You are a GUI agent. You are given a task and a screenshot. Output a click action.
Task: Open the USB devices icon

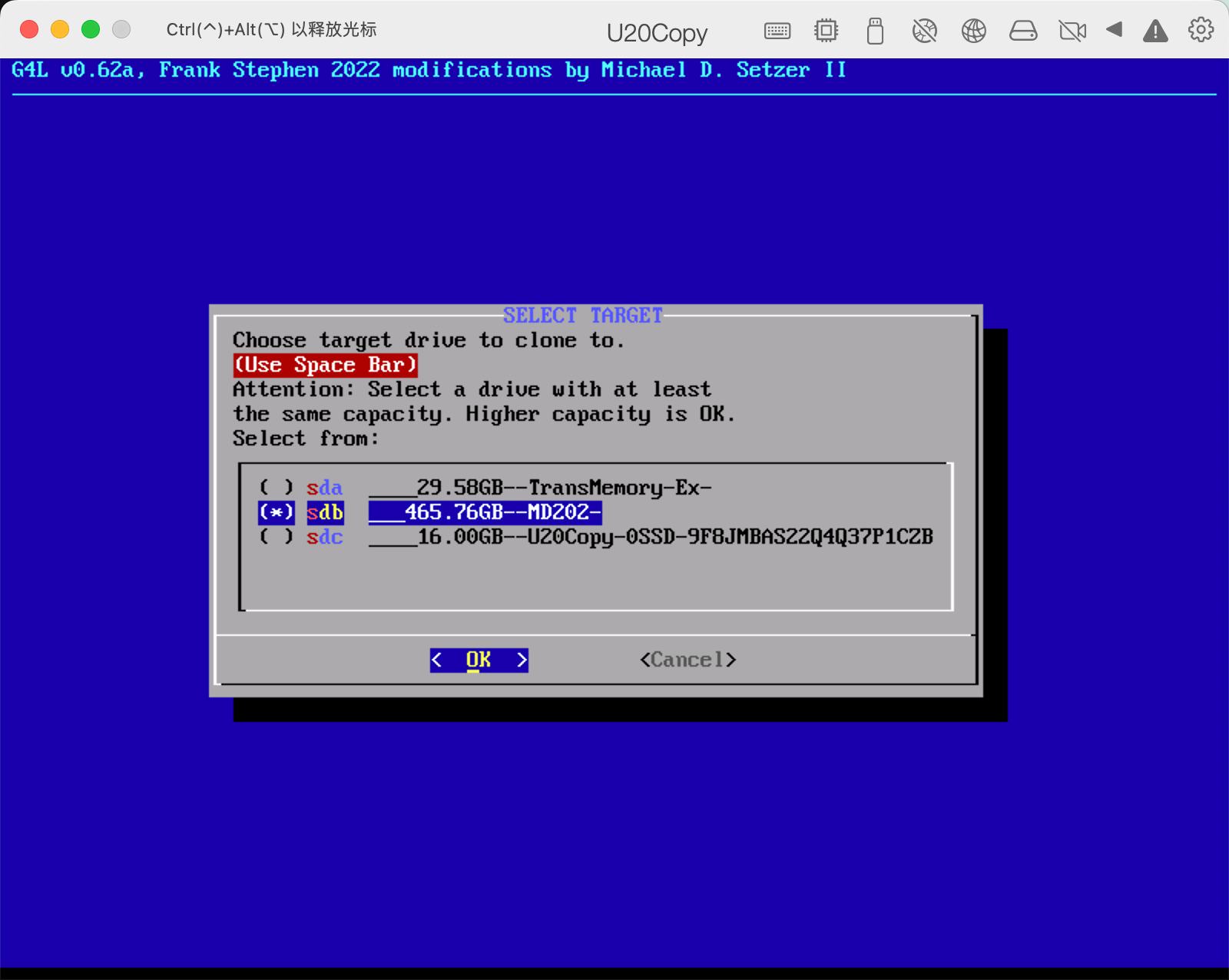875,30
